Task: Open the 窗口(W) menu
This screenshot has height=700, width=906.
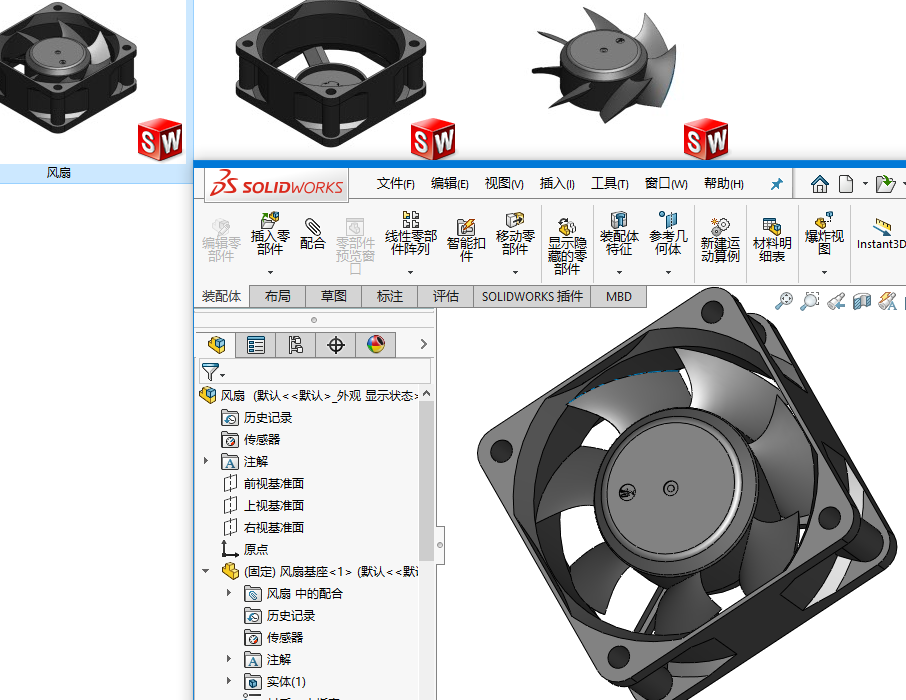Action: 666,184
